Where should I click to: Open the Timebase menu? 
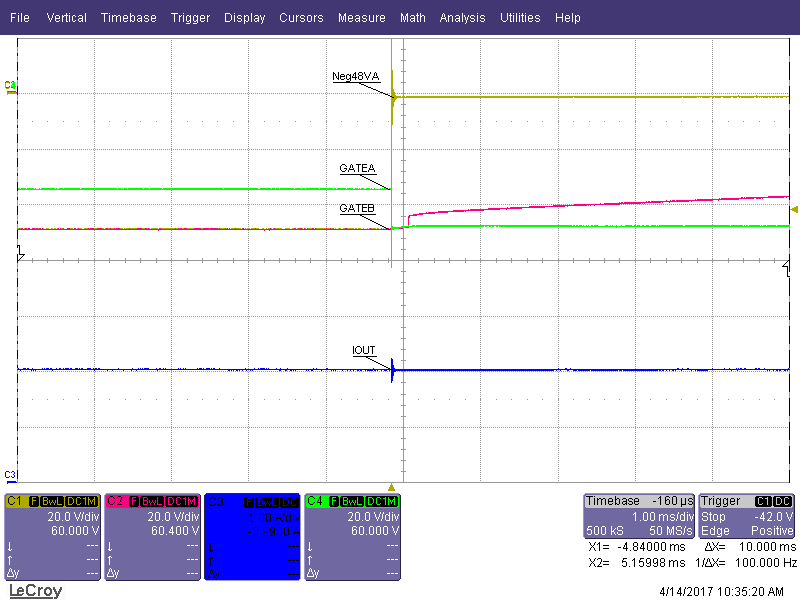(128, 18)
